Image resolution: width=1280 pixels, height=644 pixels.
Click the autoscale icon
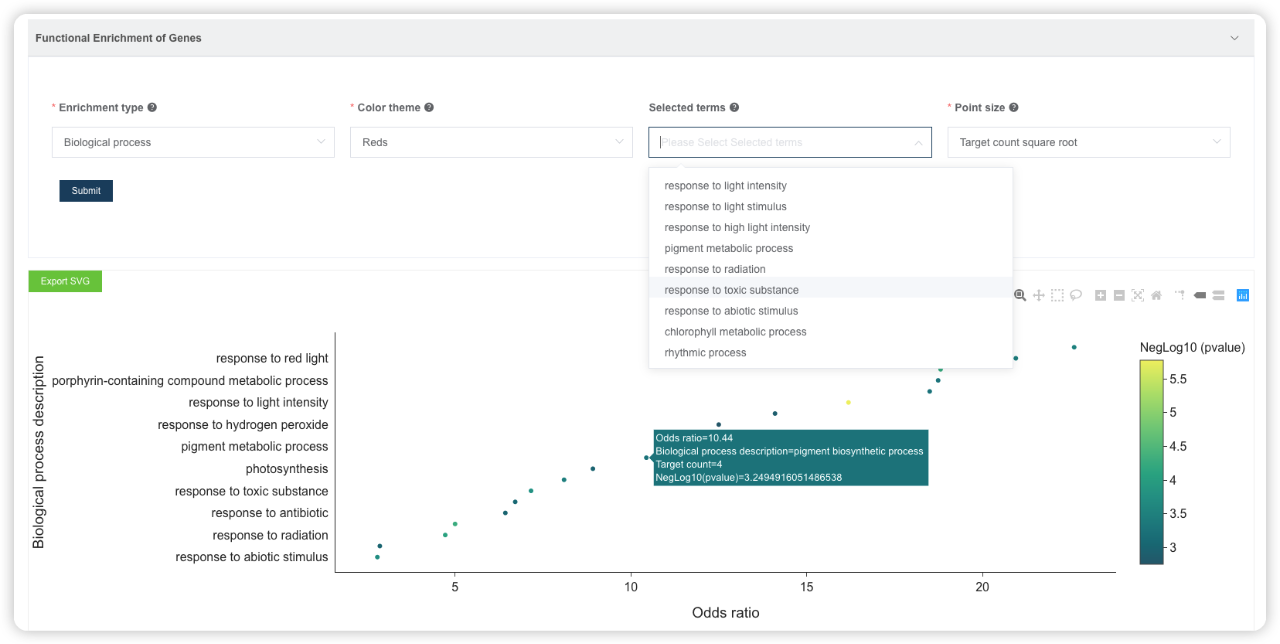click(x=1138, y=295)
